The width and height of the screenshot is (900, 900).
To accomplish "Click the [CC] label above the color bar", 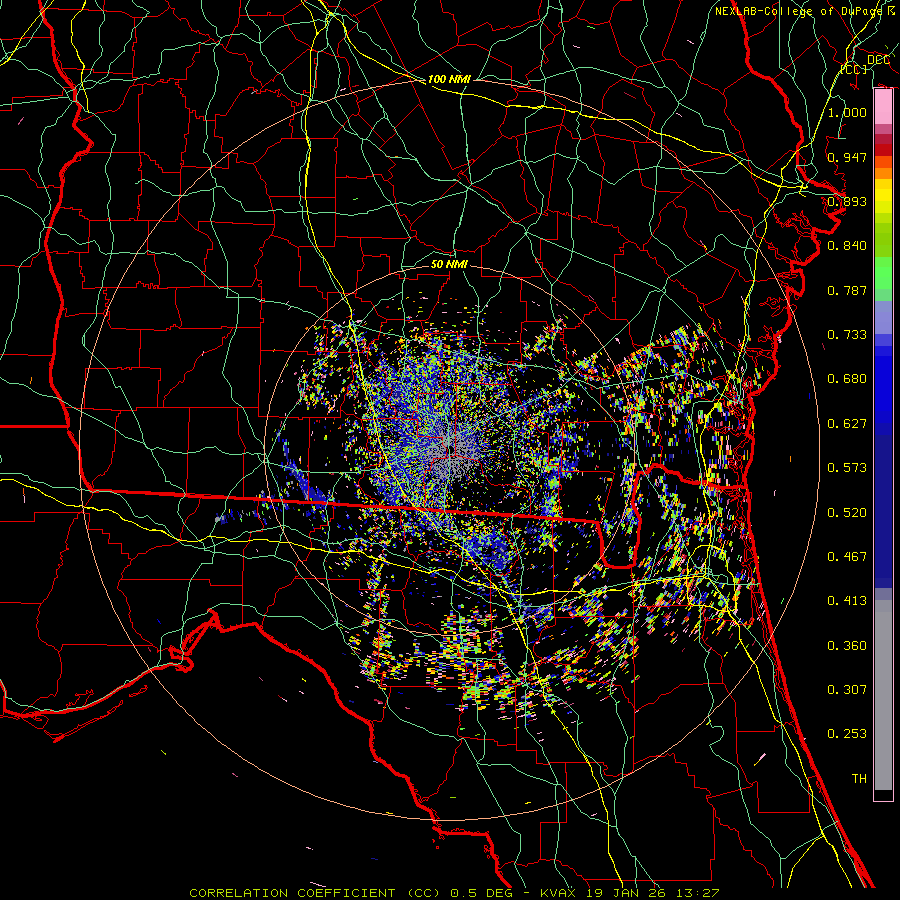I will tap(854, 69).
